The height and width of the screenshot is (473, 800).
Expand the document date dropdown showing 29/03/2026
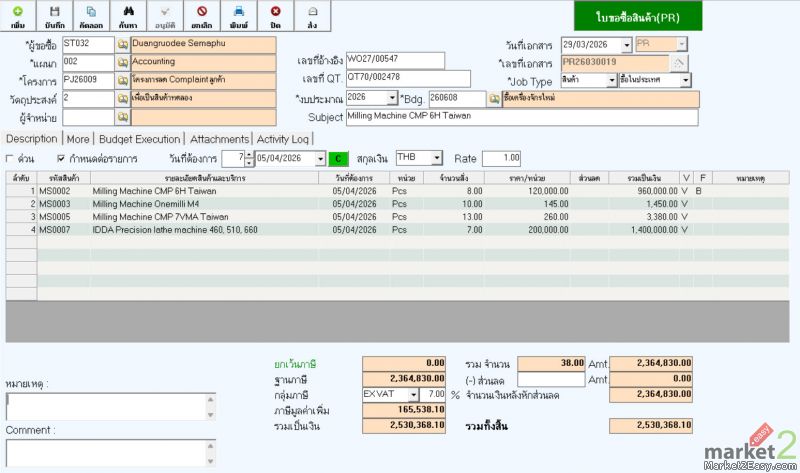point(626,45)
